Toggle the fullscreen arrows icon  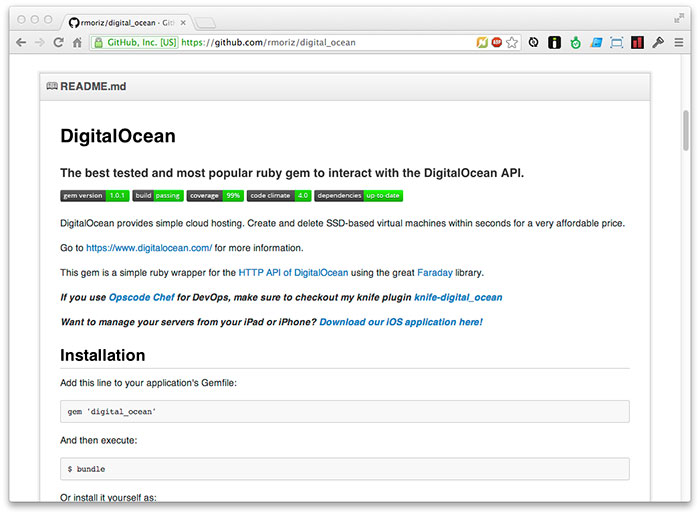tap(679, 18)
